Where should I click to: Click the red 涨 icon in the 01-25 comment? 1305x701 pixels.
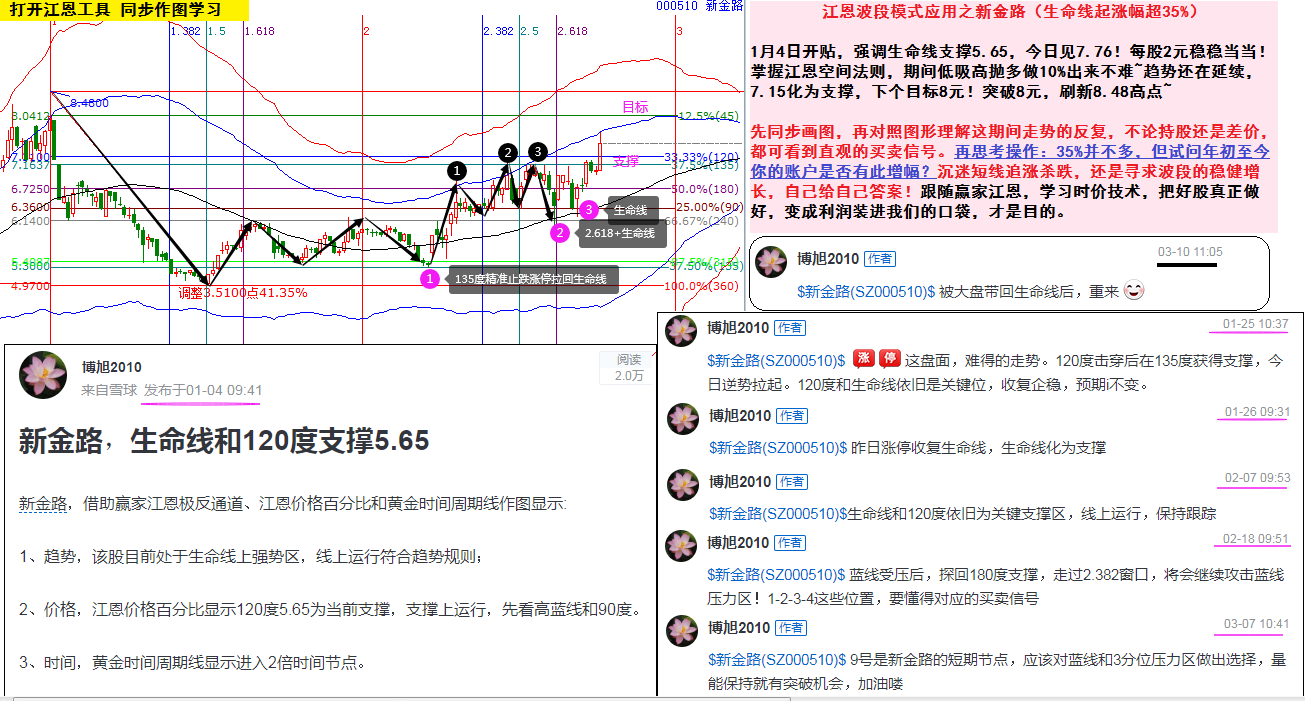(x=863, y=360)
